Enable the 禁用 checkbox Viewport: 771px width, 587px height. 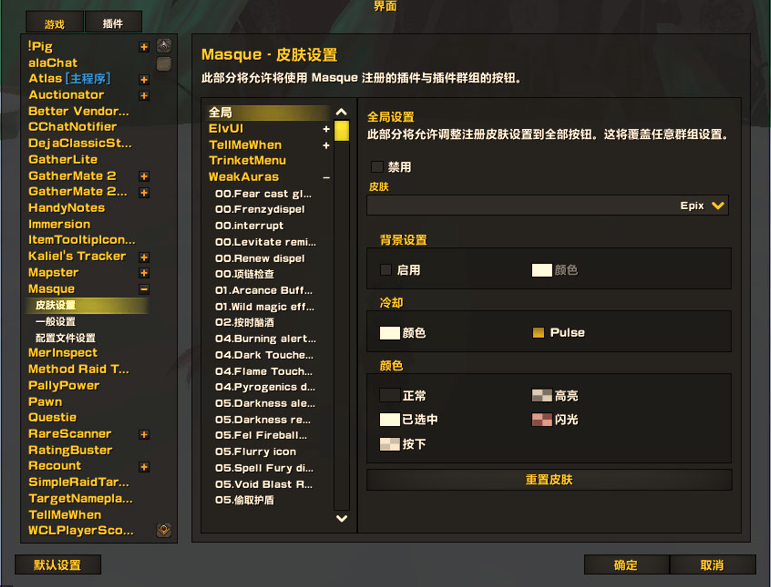(x=377, y=167)
